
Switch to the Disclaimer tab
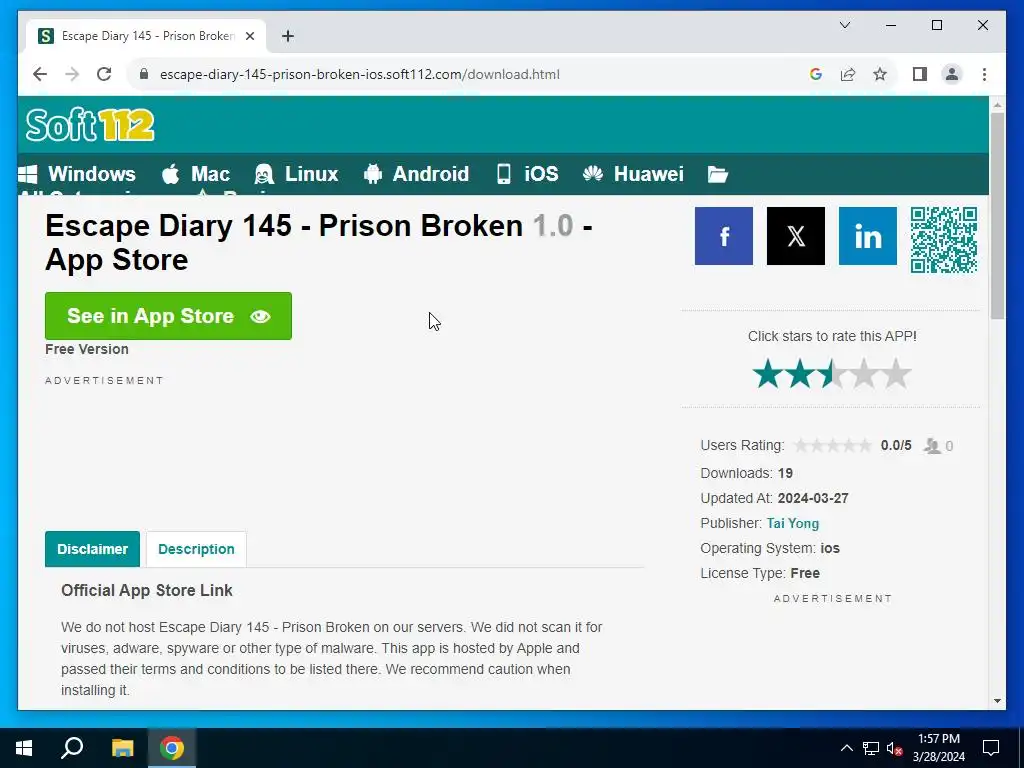click(x=92, y=549)
